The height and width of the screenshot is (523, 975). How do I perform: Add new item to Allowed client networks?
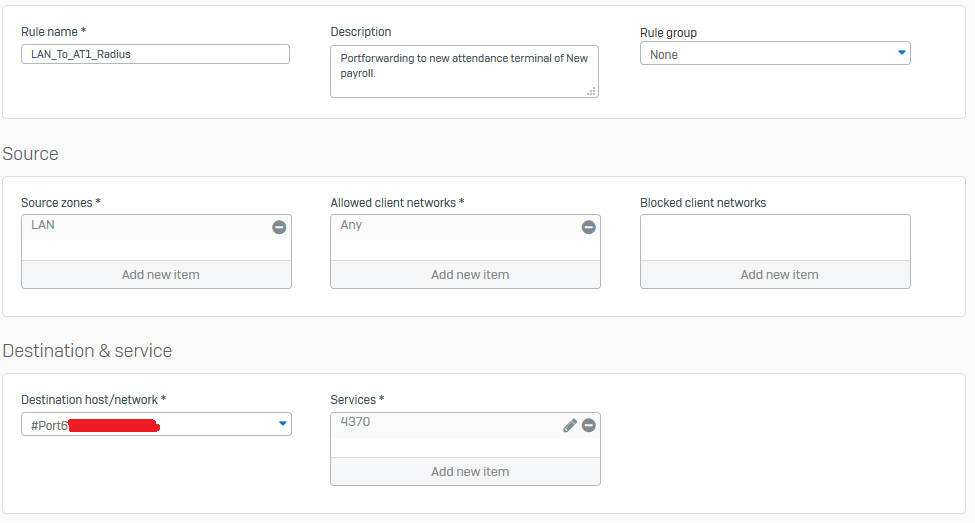click(465, 275)
